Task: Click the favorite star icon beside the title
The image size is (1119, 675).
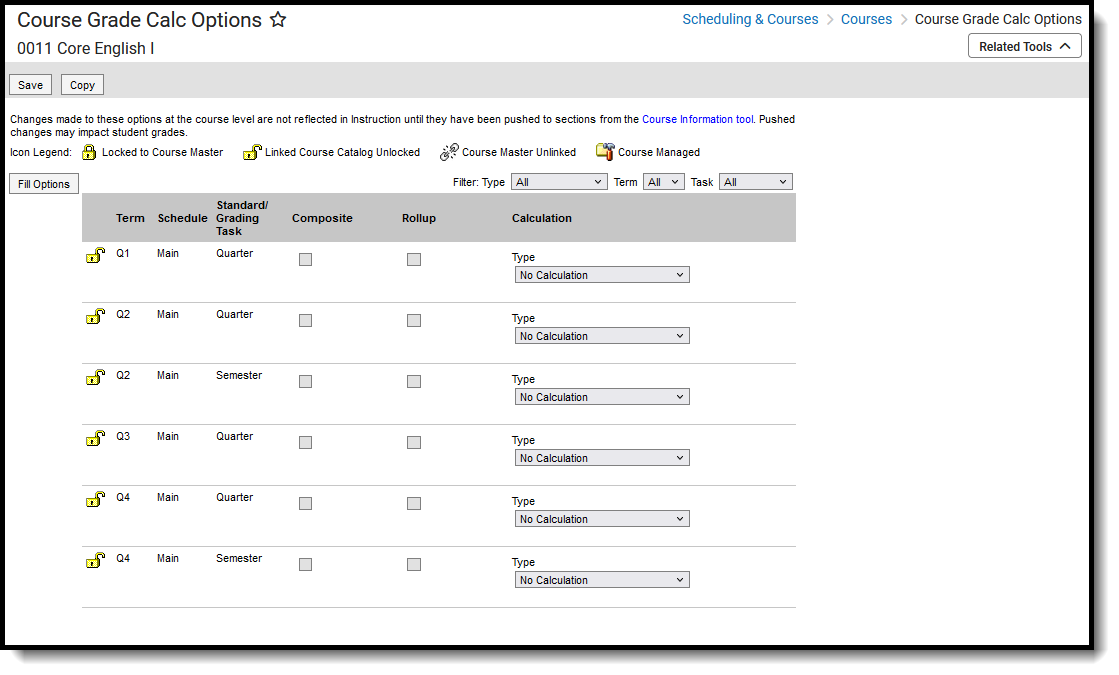Action: click(278, 20)
